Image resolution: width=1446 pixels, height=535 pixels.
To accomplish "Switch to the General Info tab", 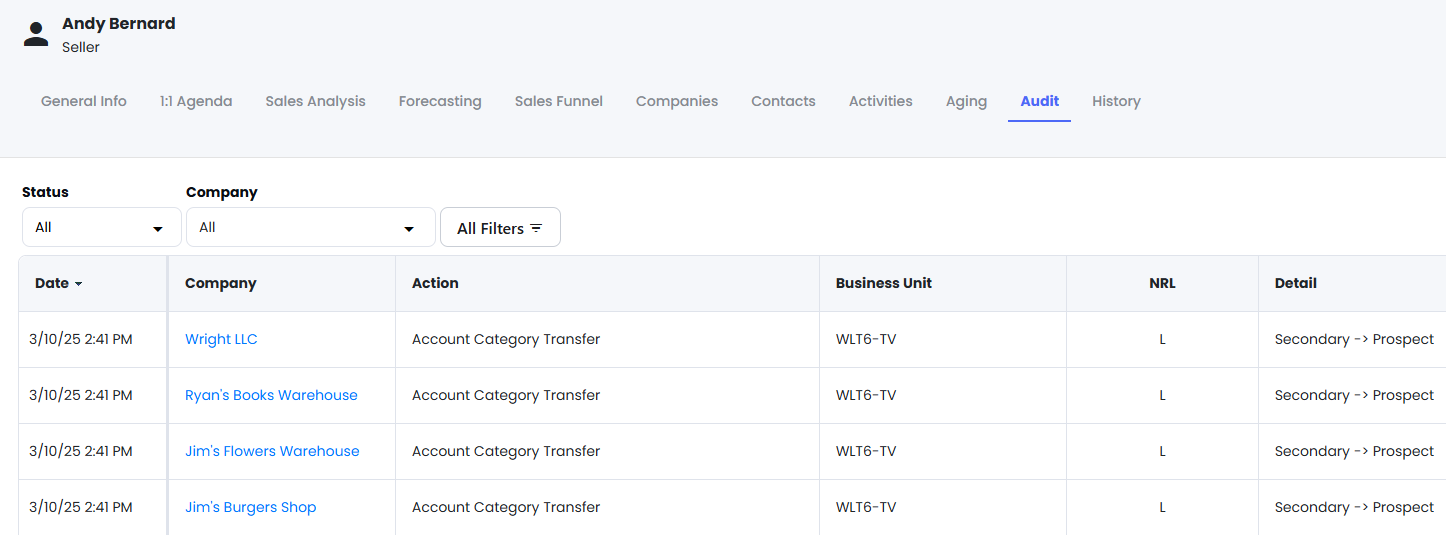I will (x=84, y=101).
